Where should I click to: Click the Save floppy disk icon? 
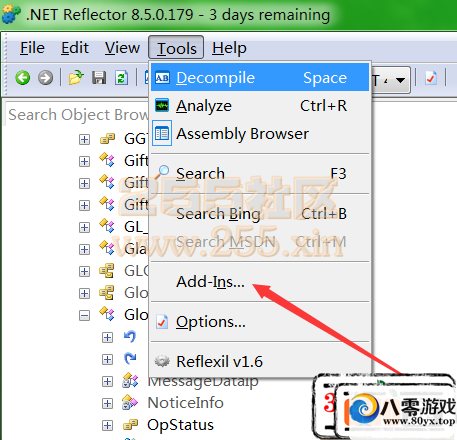point(99,78)
